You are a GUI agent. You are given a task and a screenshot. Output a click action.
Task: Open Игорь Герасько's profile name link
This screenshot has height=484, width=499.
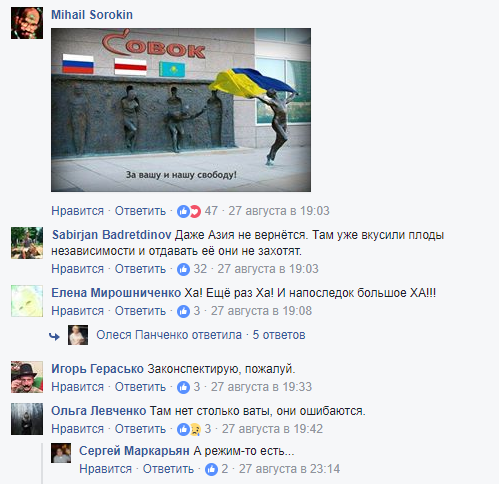97,369
